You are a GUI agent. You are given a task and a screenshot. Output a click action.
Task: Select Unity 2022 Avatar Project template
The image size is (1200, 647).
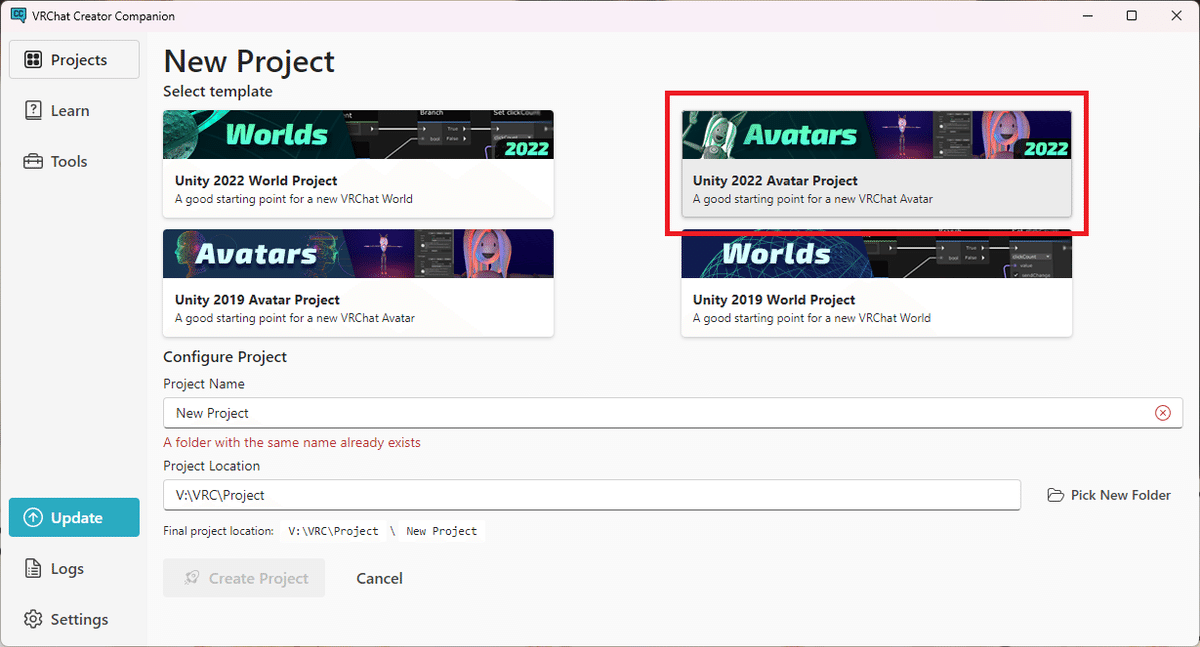(876, 163)
